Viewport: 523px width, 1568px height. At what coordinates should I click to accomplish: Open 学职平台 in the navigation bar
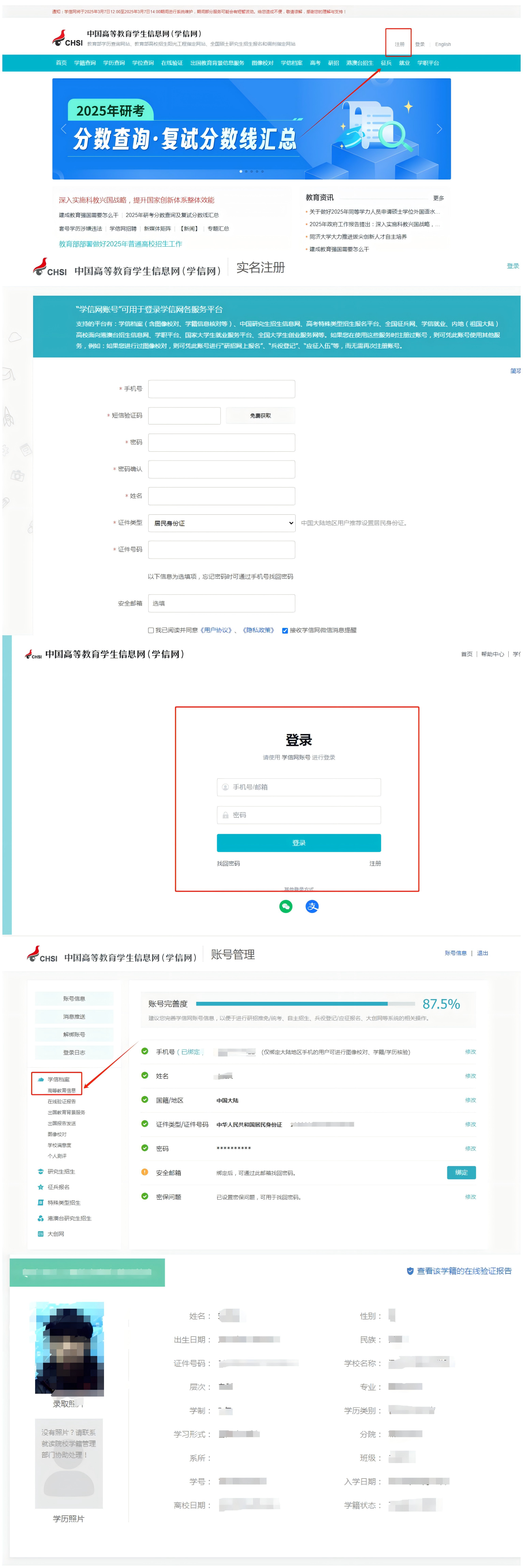(428, 63)
